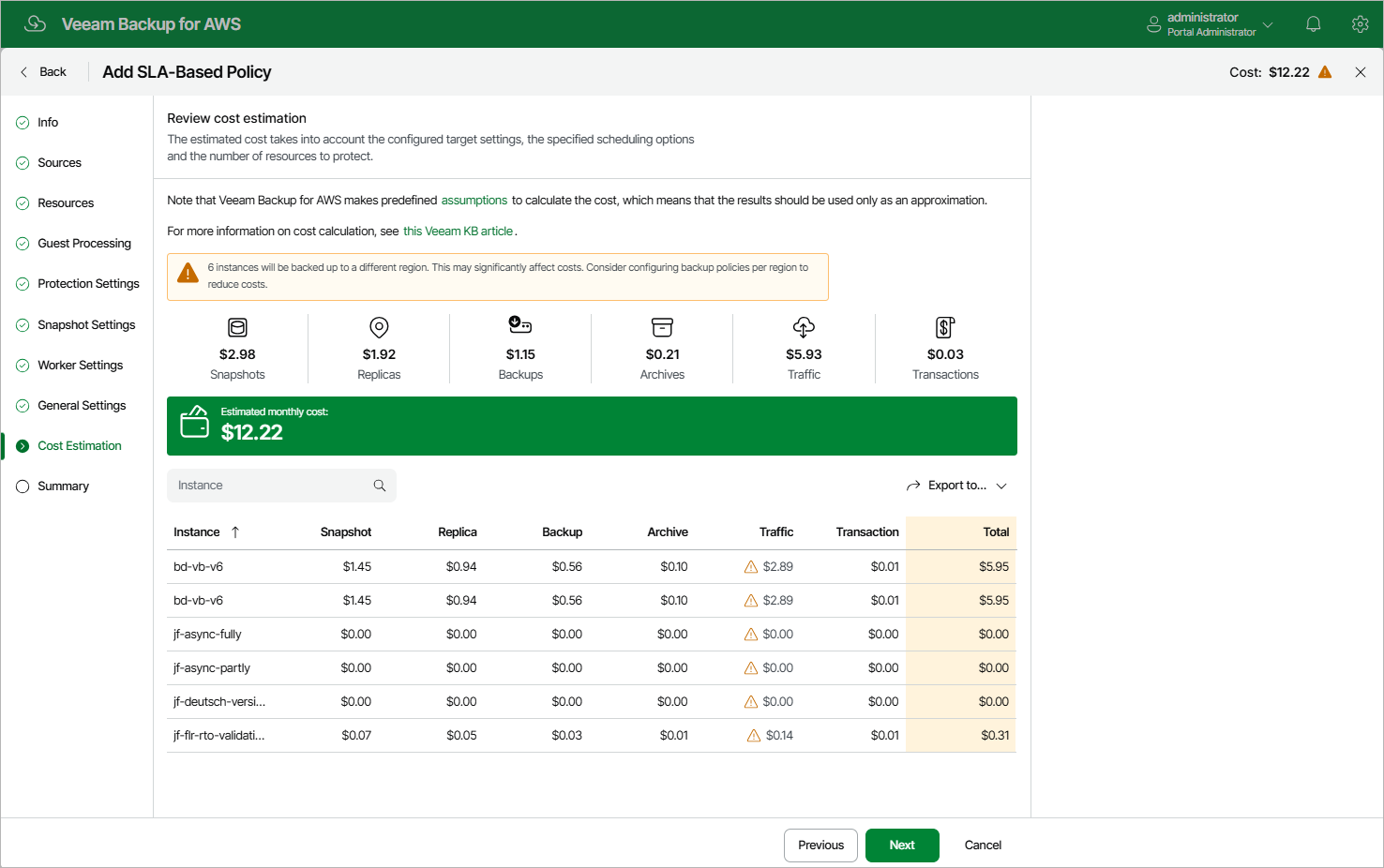Cancel the policy wizard
This screenshot has width=1384, height=868.
tap(983, 846)
